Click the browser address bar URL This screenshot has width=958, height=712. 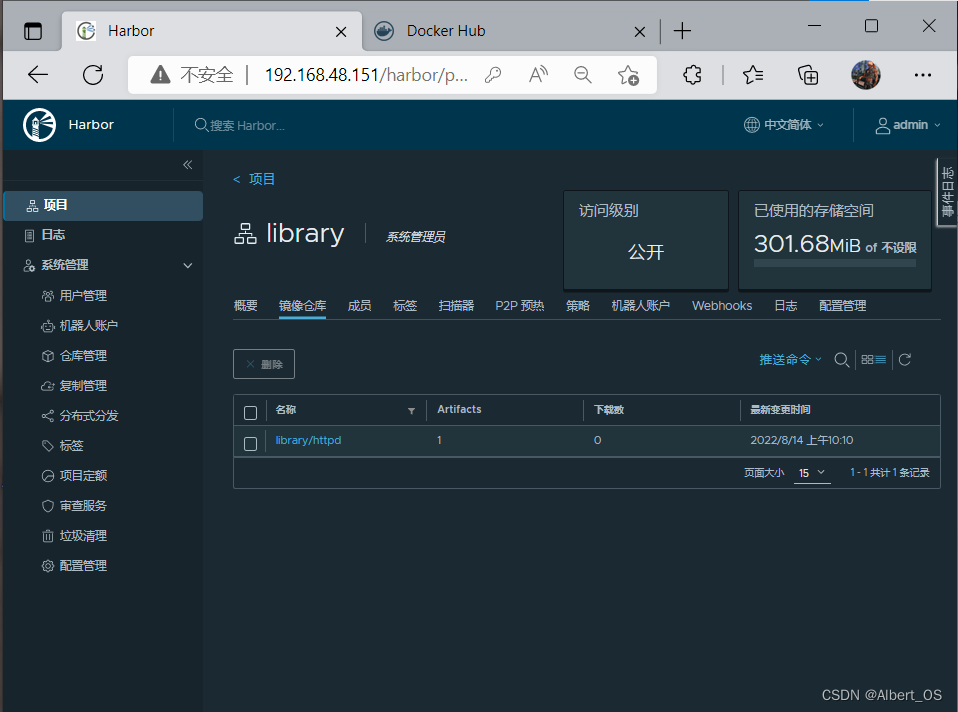tap(366, 75)
